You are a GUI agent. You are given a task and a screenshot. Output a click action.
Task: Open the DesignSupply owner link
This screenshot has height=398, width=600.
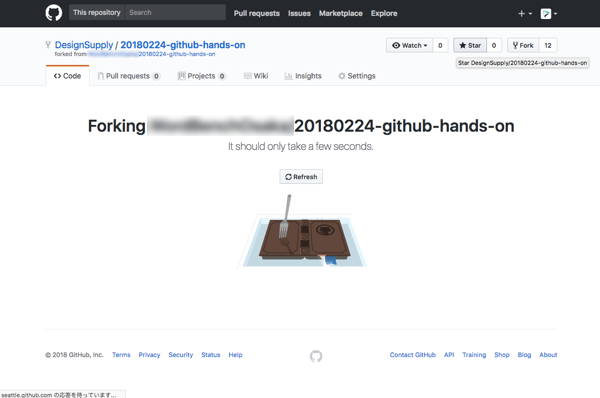pos(84,45)
